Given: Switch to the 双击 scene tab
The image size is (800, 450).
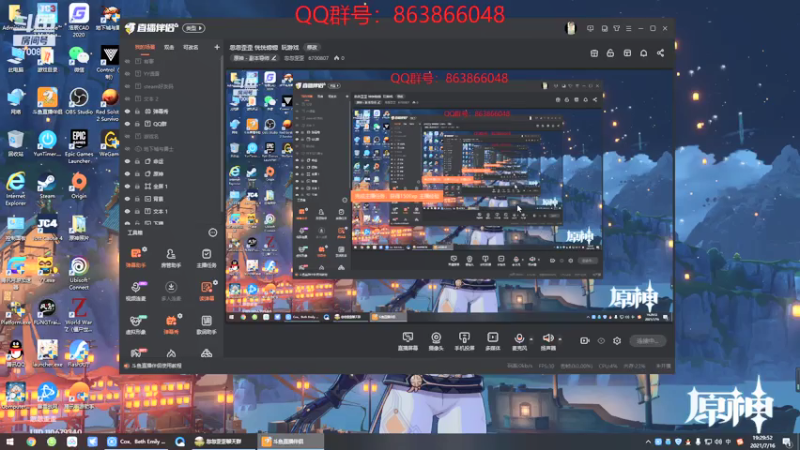Looking at the screenshot, I should coord(169,47).
